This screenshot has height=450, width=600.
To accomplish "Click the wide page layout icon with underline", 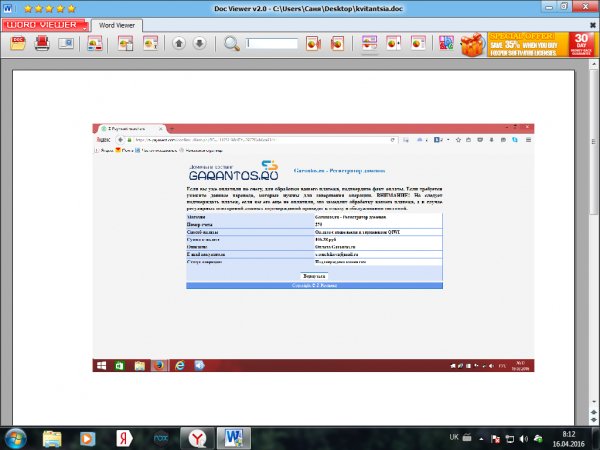I will point(369,43).
